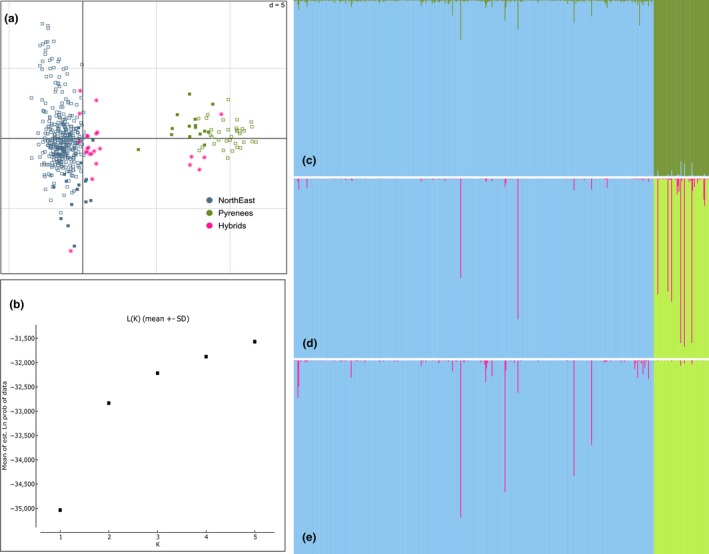Select the NorthEast legend label

pyautogui.click(x=236, y=200)
